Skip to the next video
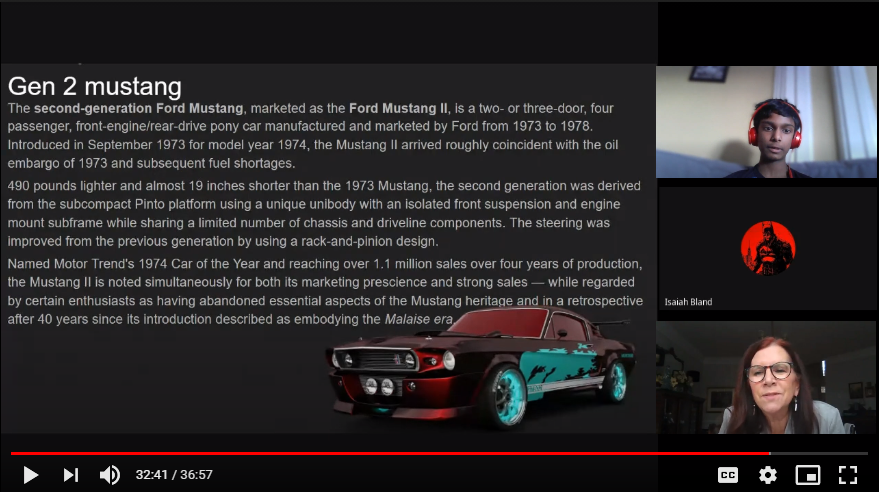This screenshot has width=879, height=492. [x=71, y=475]
